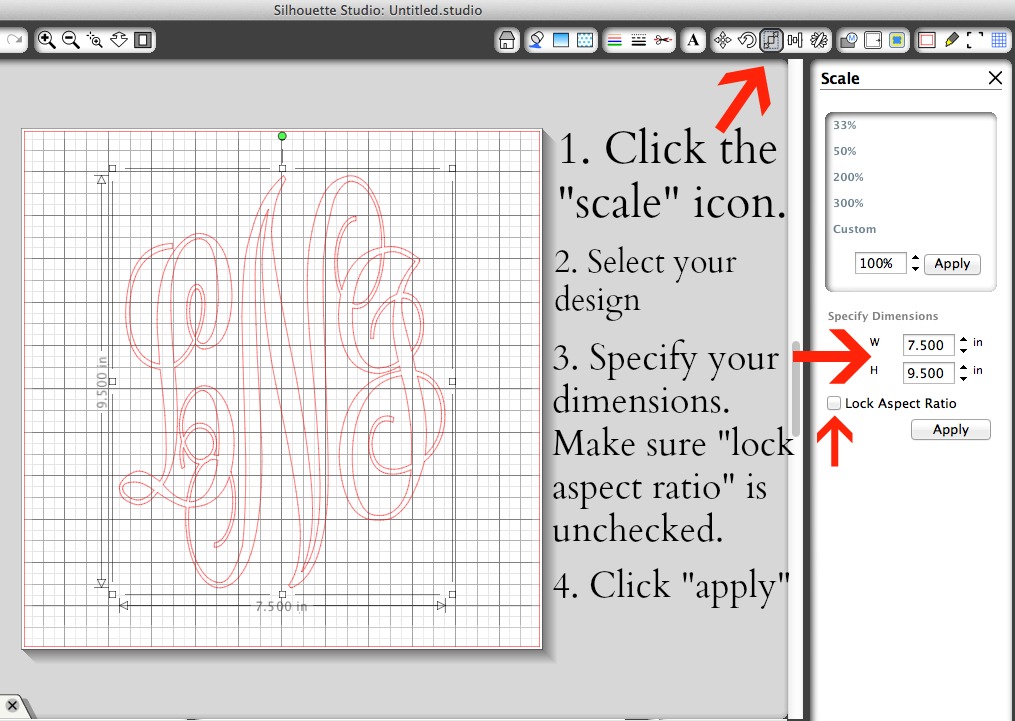This screenshot has height=721, width=1015.
Task: Open the Text Style 'A' window
Action: [693, 41]
